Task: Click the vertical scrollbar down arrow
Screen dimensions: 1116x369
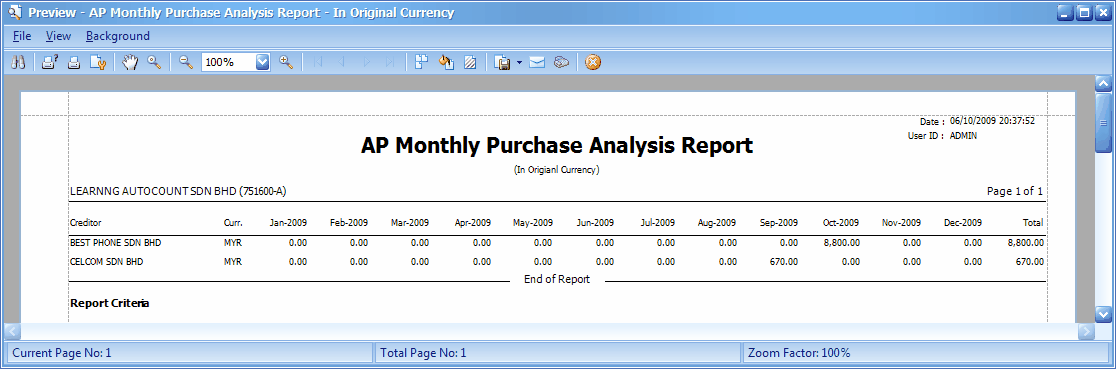Action: tap(1103, 314)
